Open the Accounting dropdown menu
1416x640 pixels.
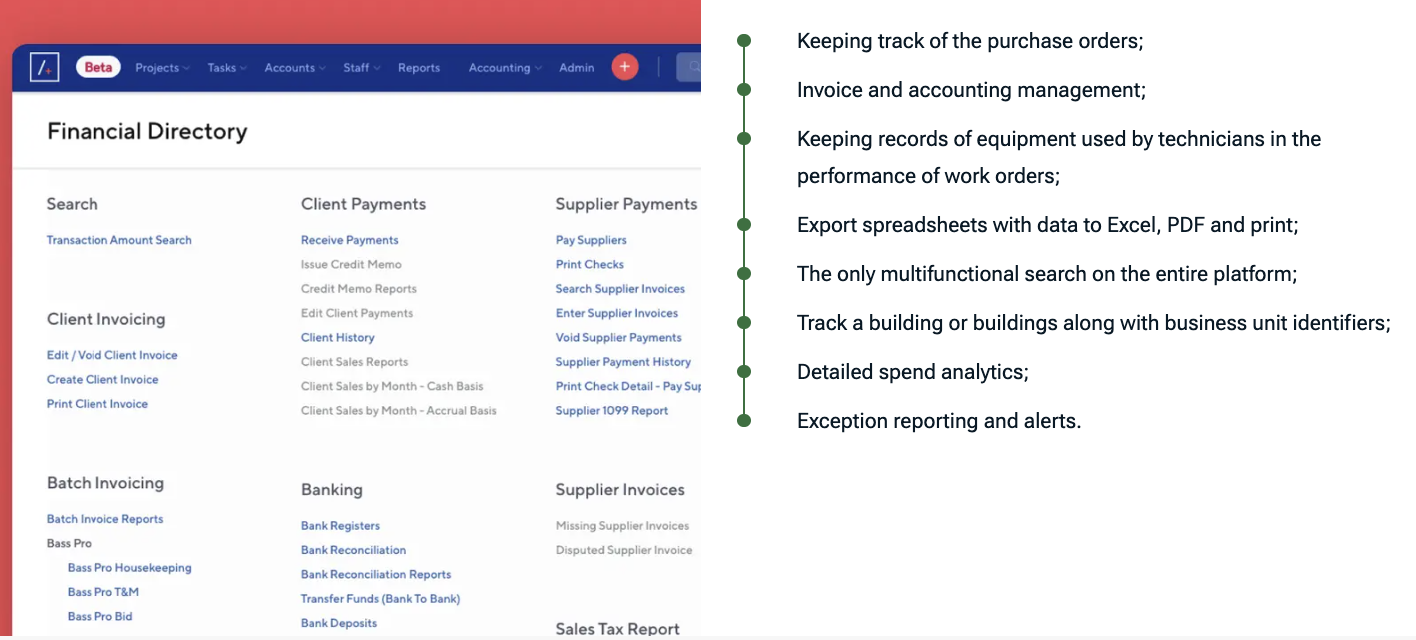click(505, 68)
